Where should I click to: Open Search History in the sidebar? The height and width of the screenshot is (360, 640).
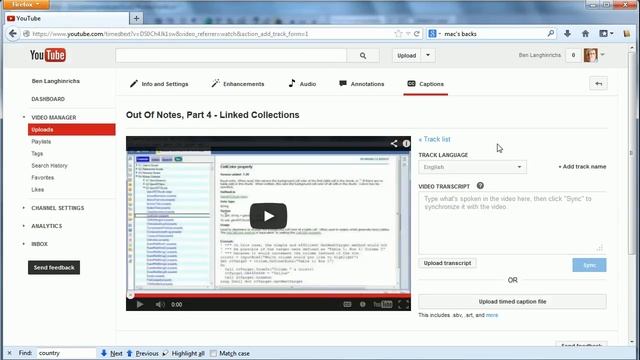(49, 166)
